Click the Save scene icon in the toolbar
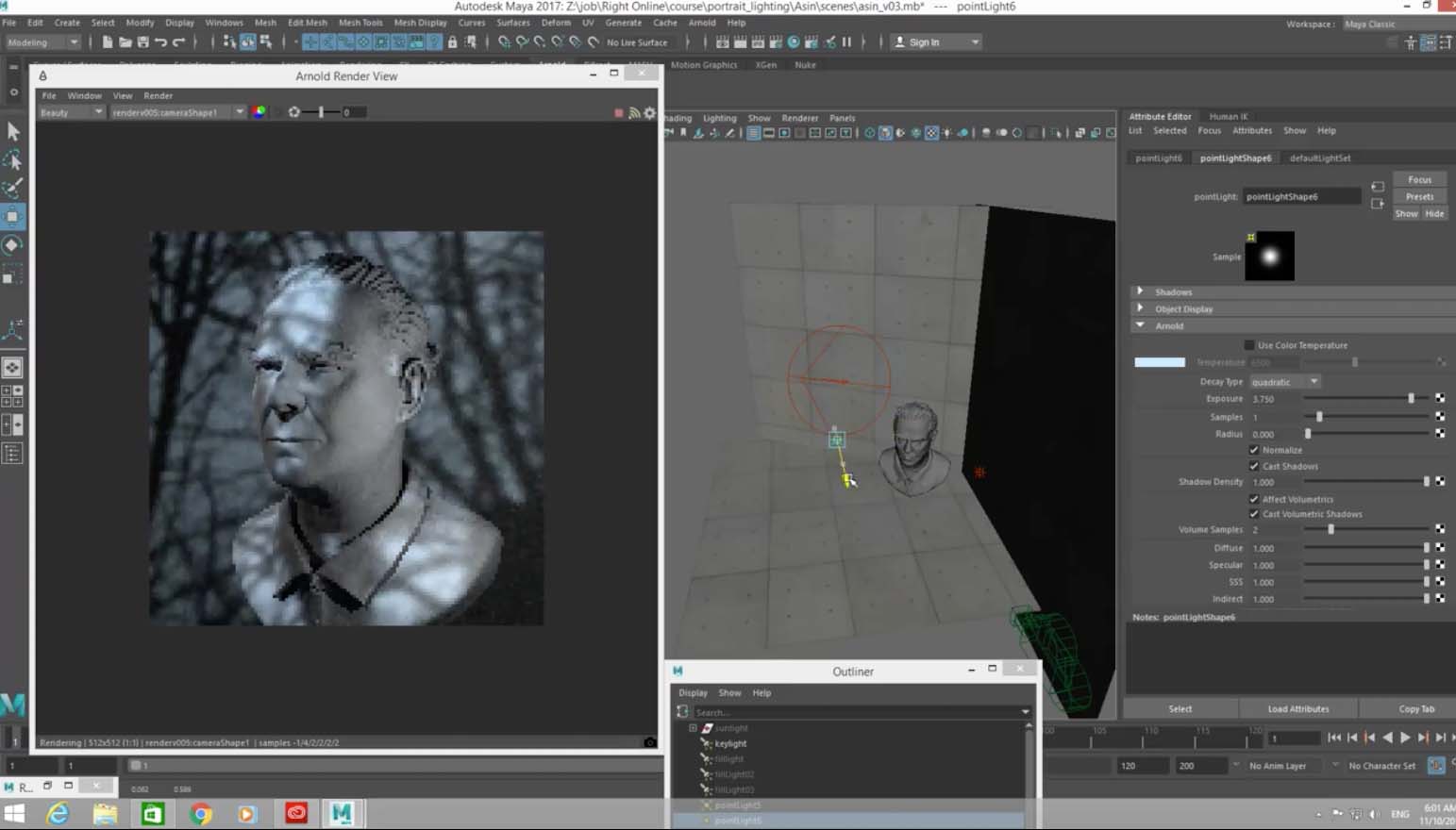Image resolution: width=1456 pixels, height=830 pixels. click(142, 42)
